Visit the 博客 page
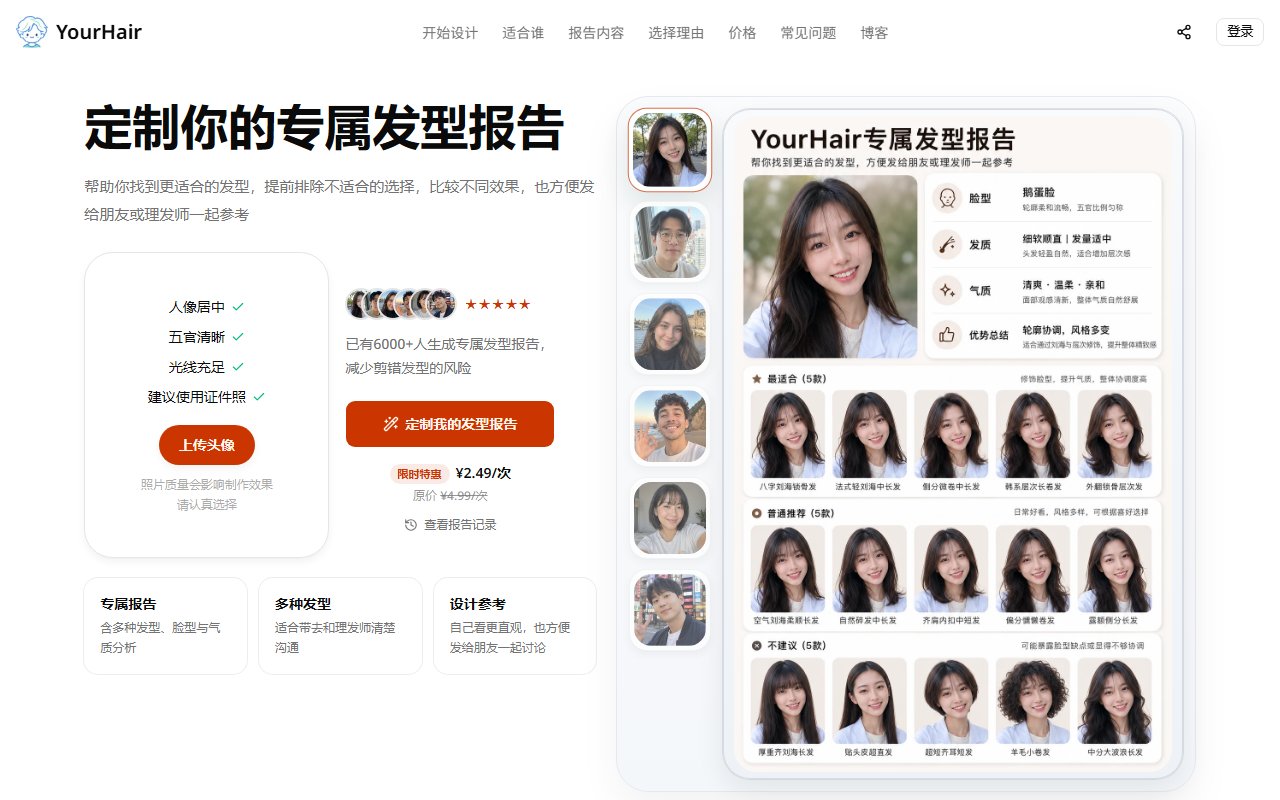The image size is (1280, 800). click(874, 32)
